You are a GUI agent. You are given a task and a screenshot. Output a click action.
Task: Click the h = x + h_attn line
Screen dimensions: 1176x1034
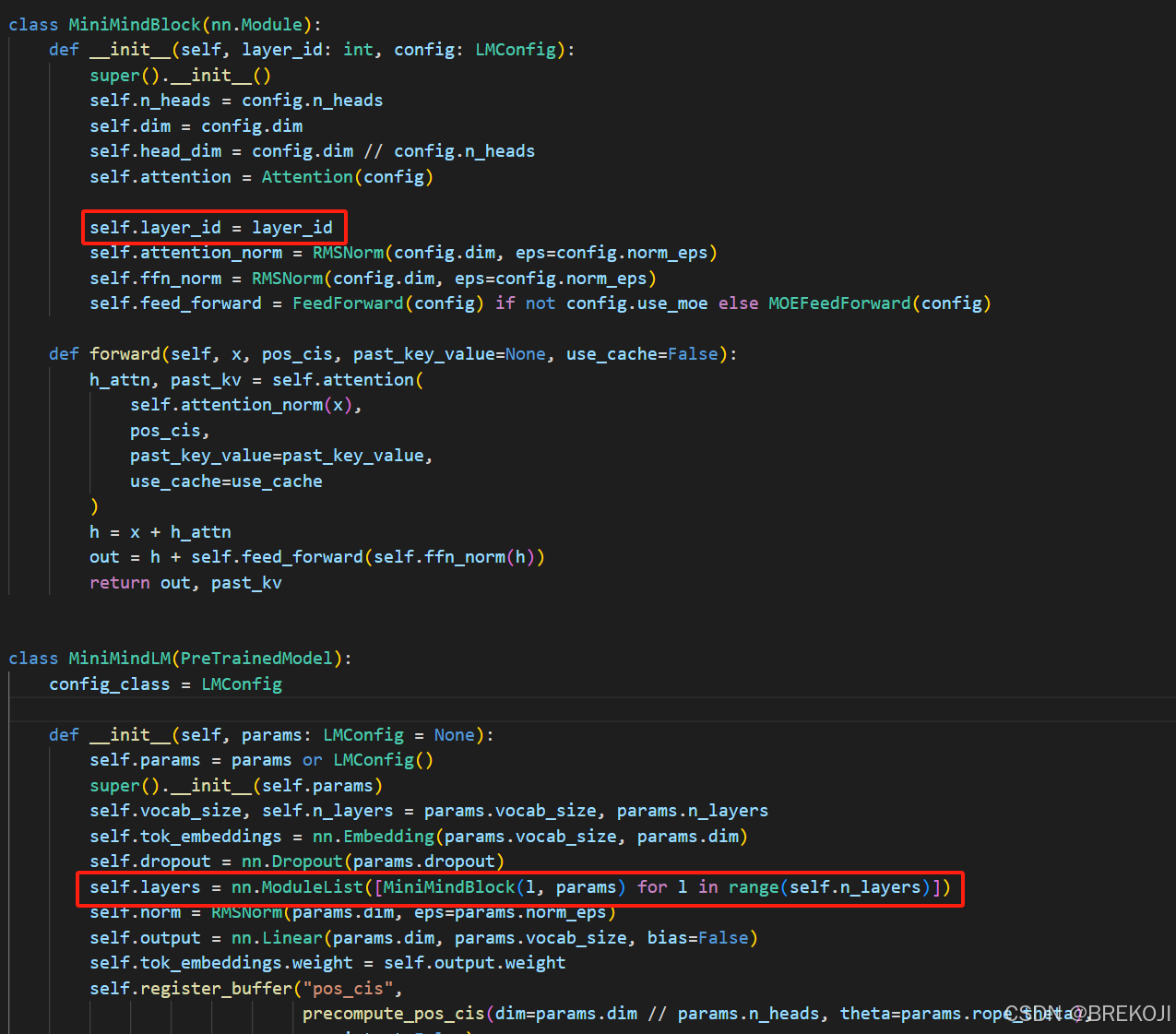[160, 531]
